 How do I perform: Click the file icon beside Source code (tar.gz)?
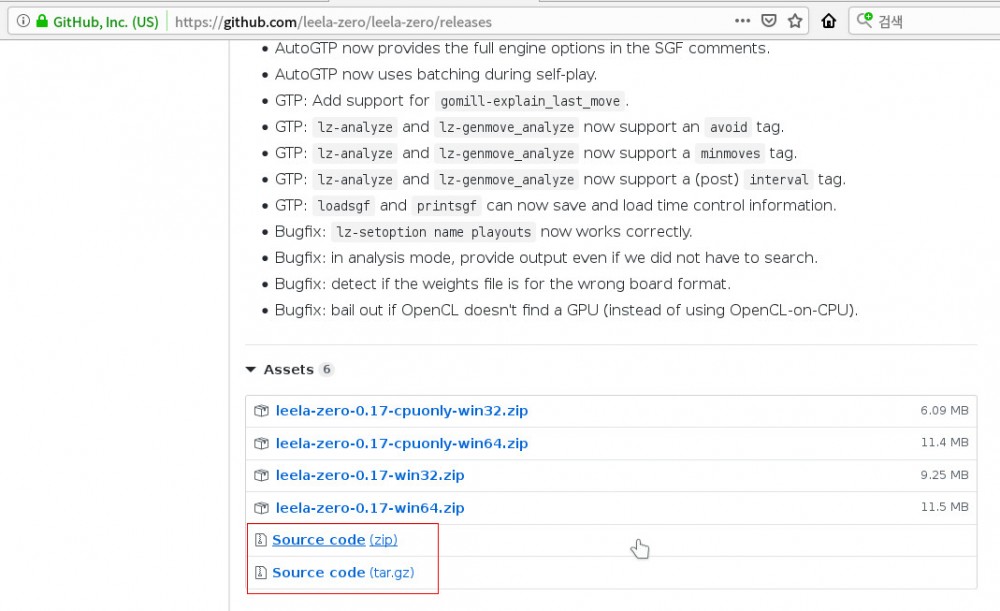click(260, 573)
